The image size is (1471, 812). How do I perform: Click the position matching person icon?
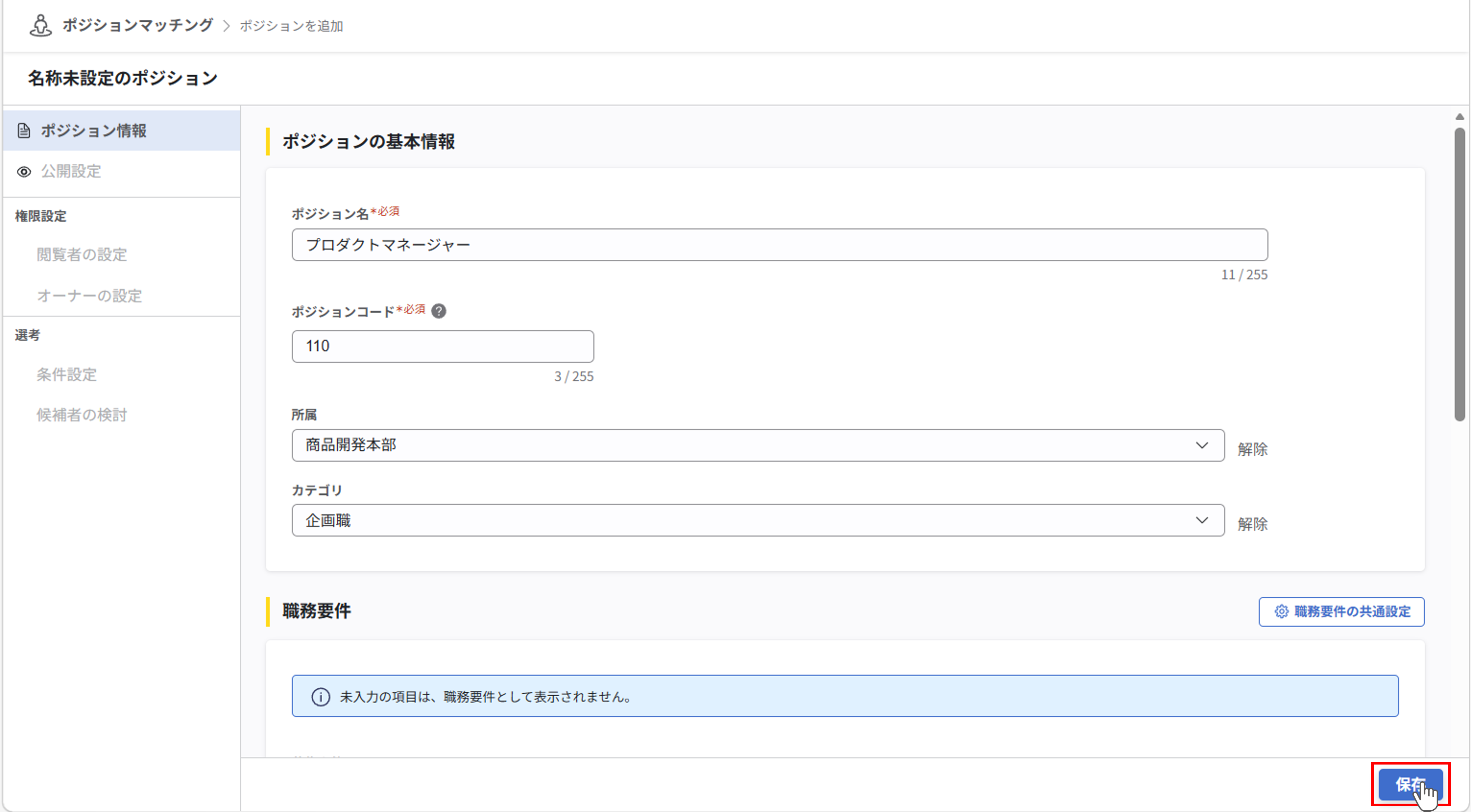tap(40, 26)
